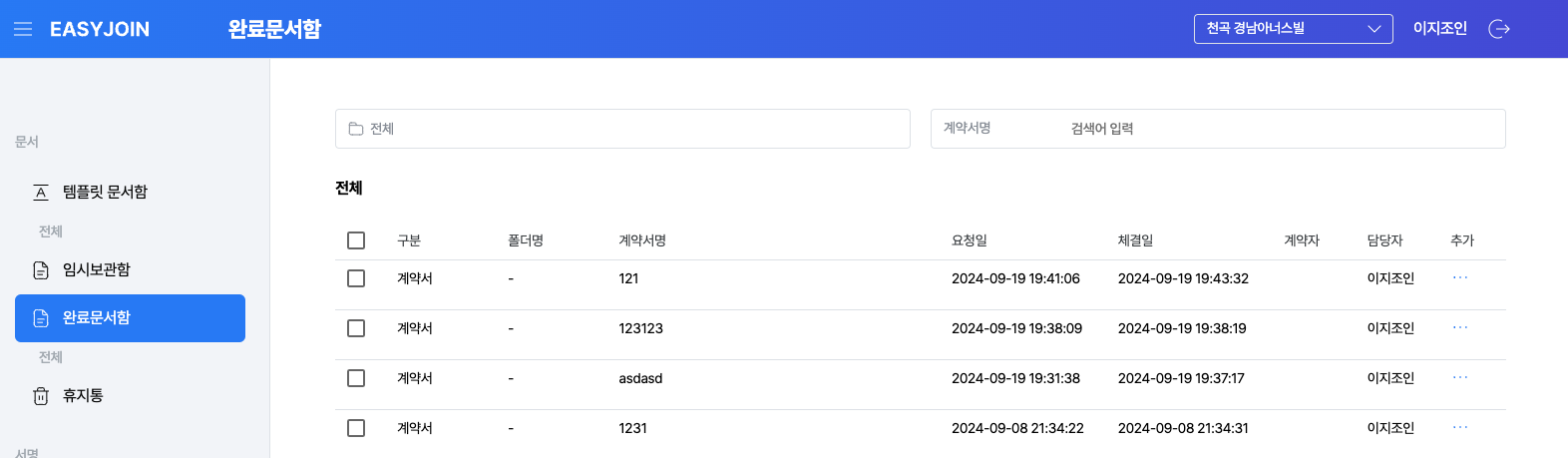Select 완료문서함 in the sidebar

point(130,318)
